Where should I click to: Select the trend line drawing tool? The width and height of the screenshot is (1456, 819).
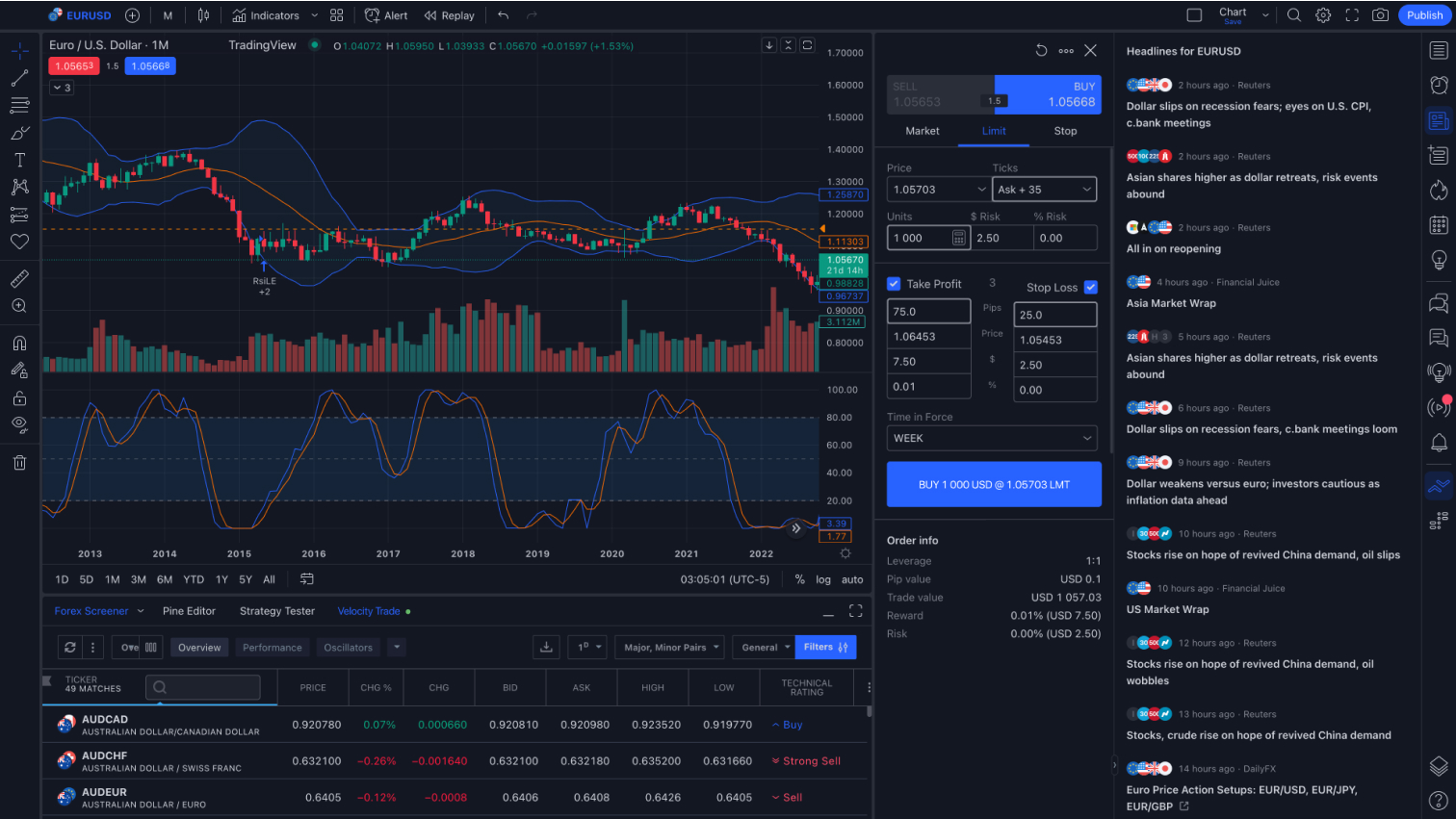pyautogui.click(x=19, y=78)
